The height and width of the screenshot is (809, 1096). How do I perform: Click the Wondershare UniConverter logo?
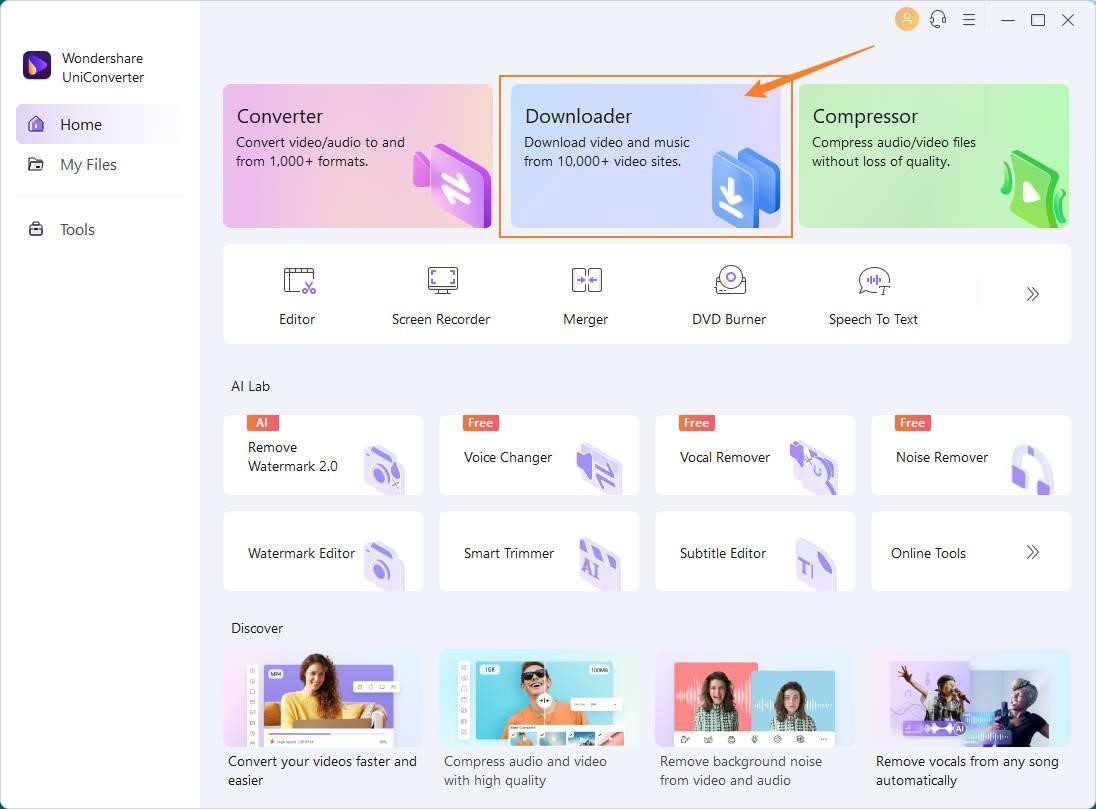(37, 66)
